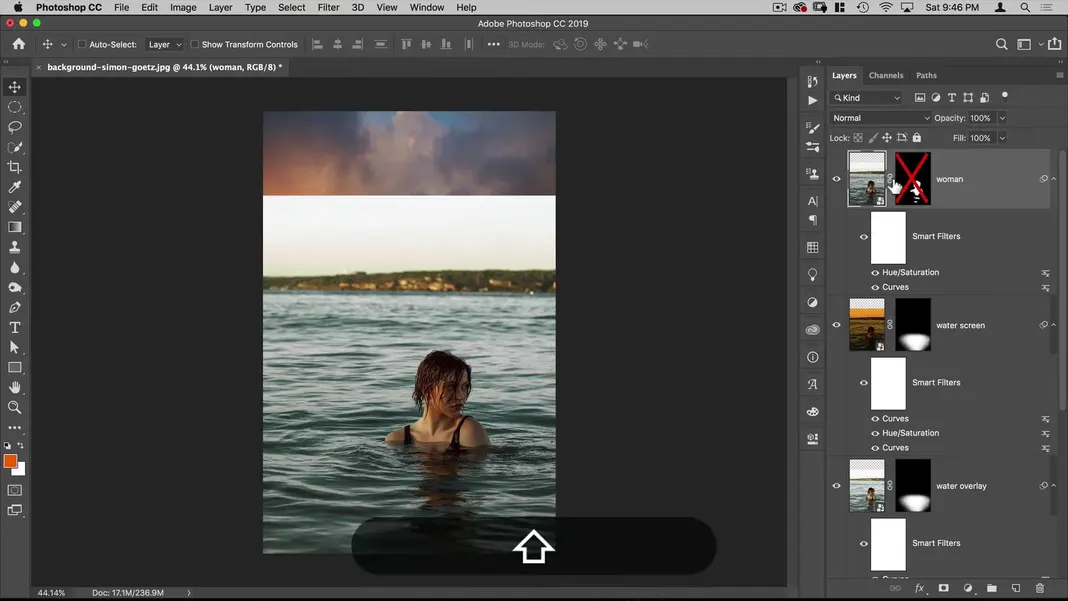The width and height of the screenshot is (1068, 601).
Task: Select the woman layer thumbnail
Action: pyautogui.click(x=866, y=179)
